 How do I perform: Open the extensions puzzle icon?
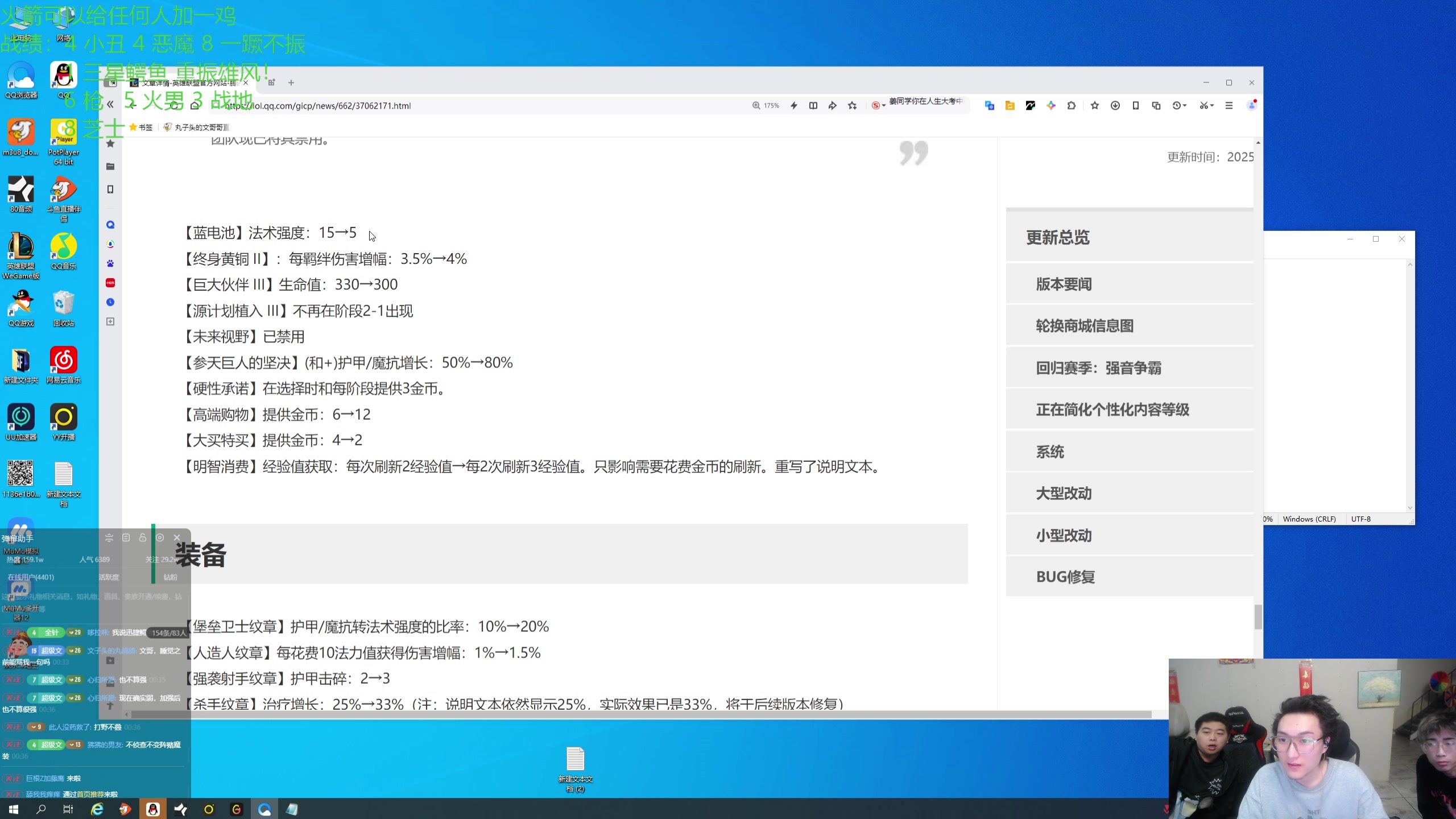click(1072, 106)
